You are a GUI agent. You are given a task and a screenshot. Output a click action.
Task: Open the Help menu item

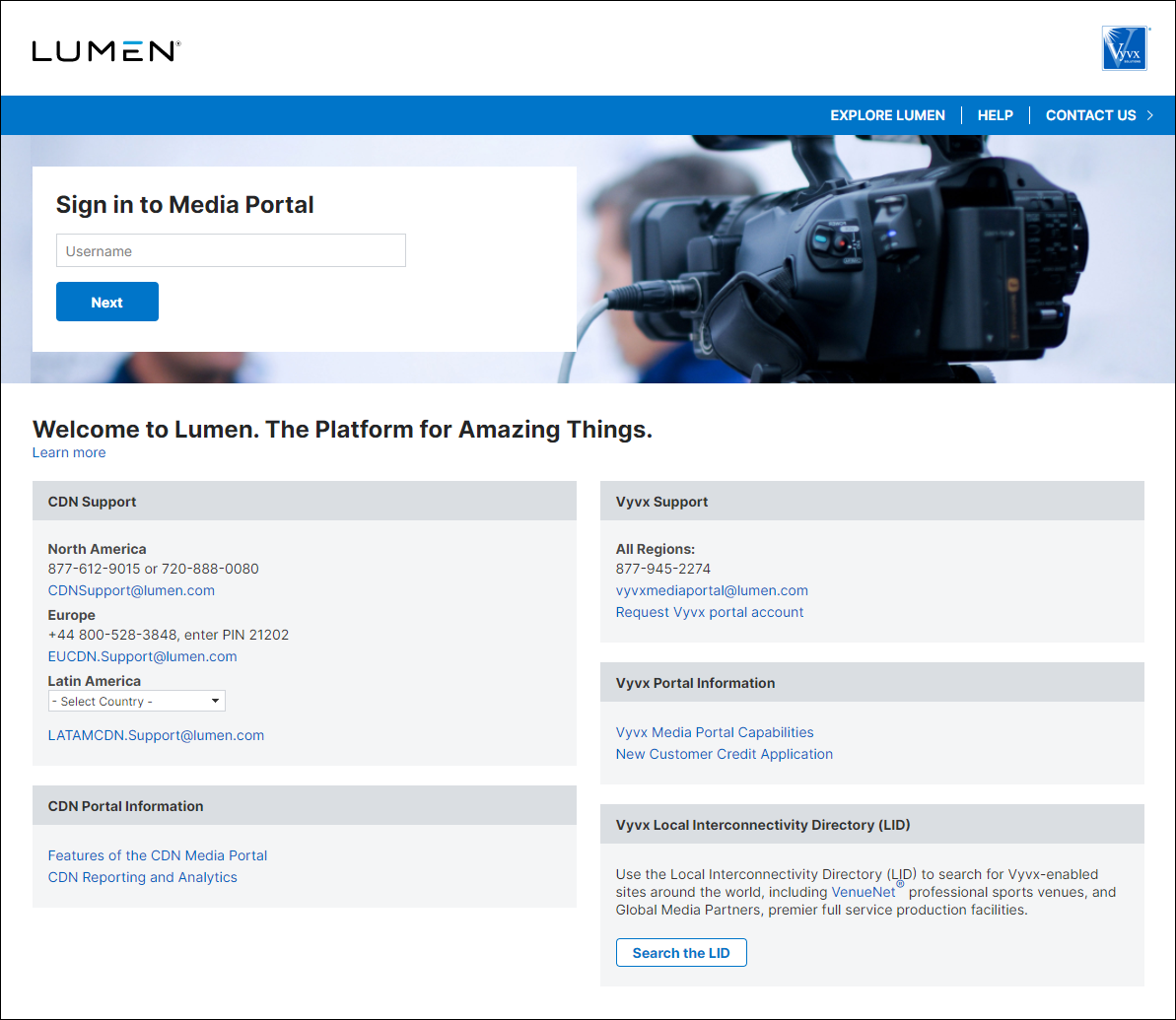coord(996,115)
